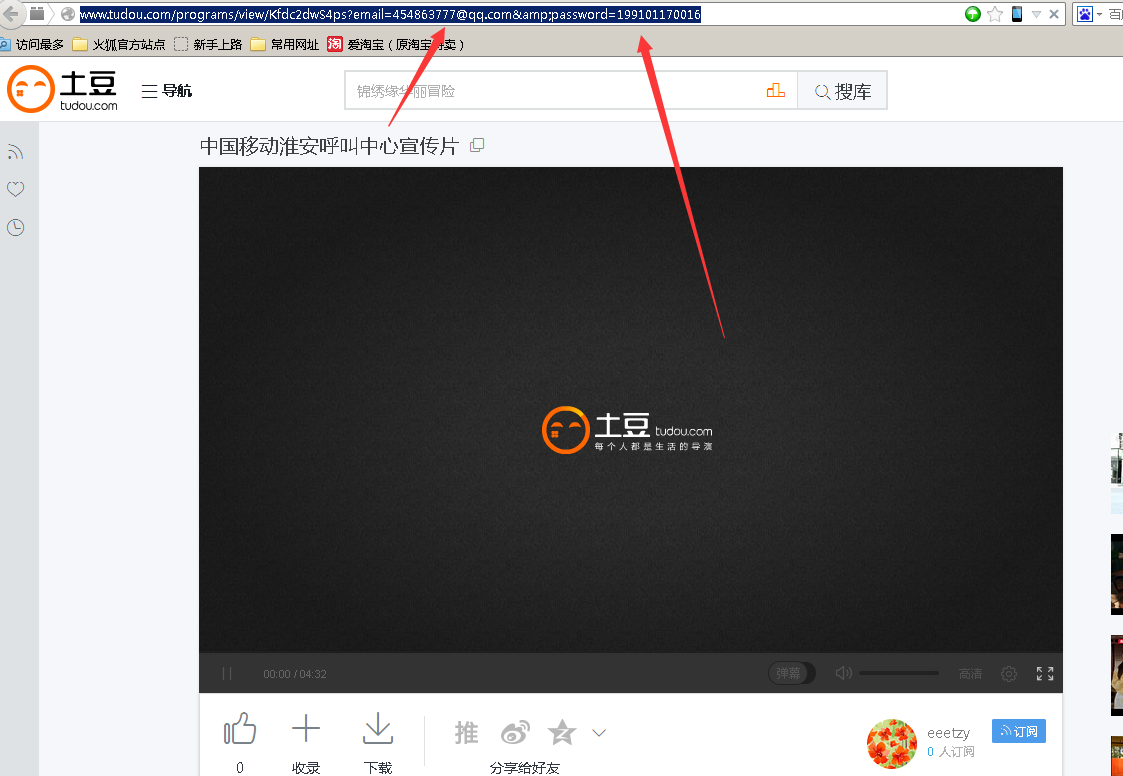
Task: Like the video with thumbs-up icon
Action: point(240,729)
